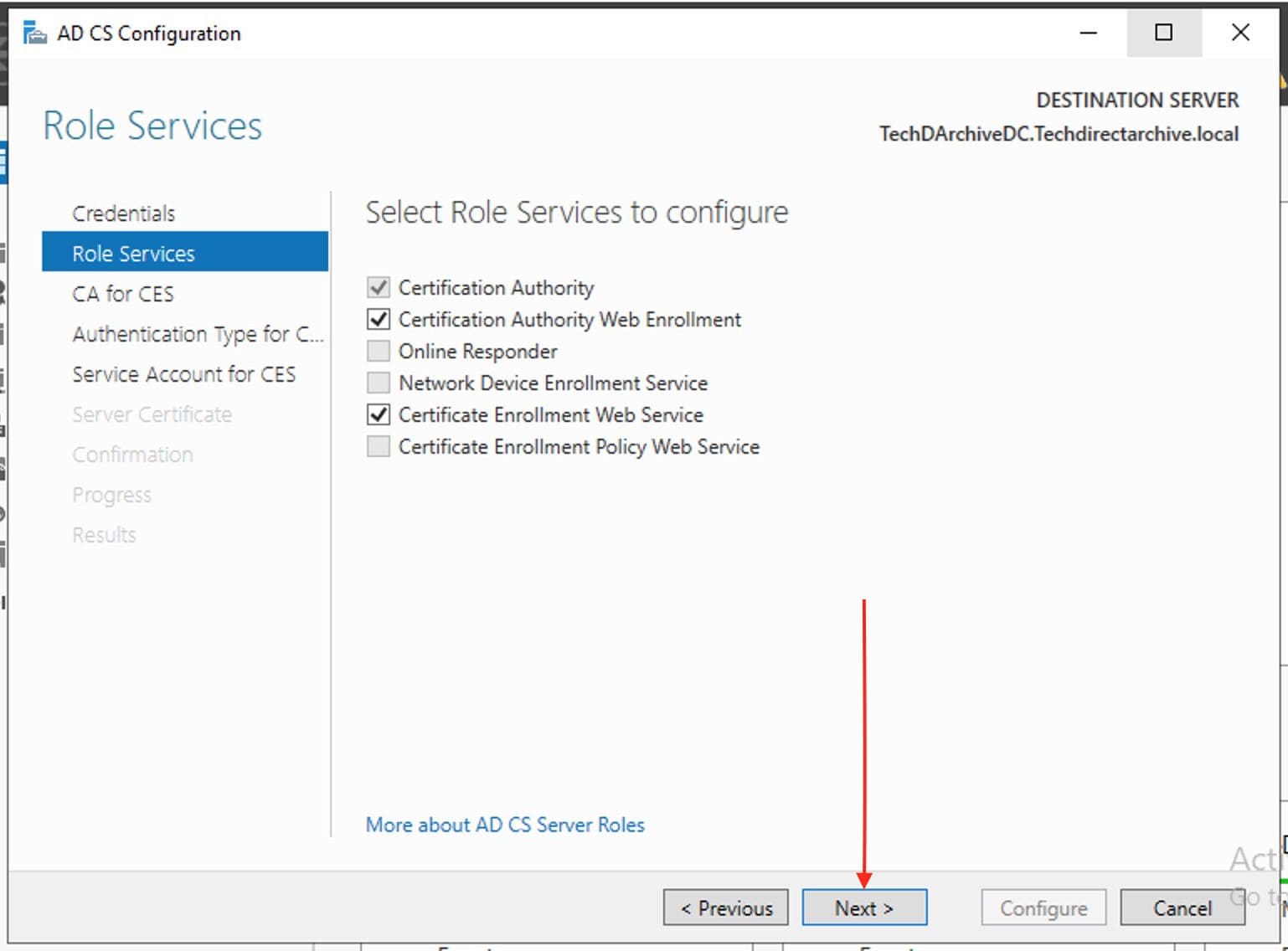Image resolution: width=1288 pixels, height=951 pixels.
Task: Open the CA for CES step
Action: 123,294
